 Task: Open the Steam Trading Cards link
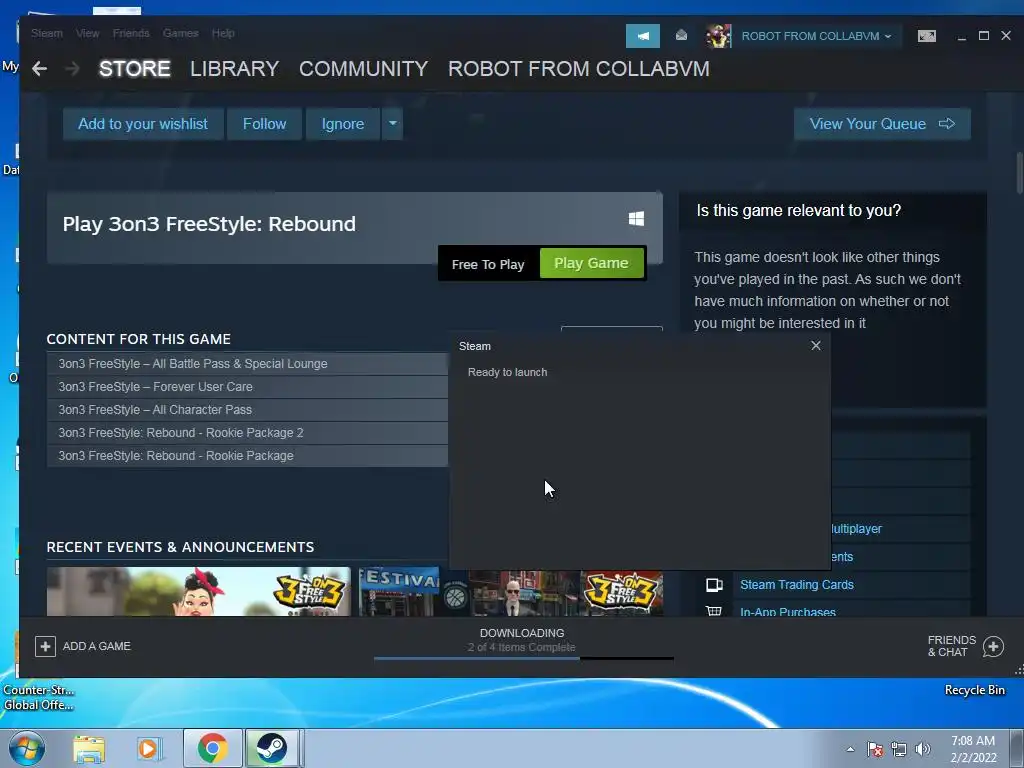797,584
